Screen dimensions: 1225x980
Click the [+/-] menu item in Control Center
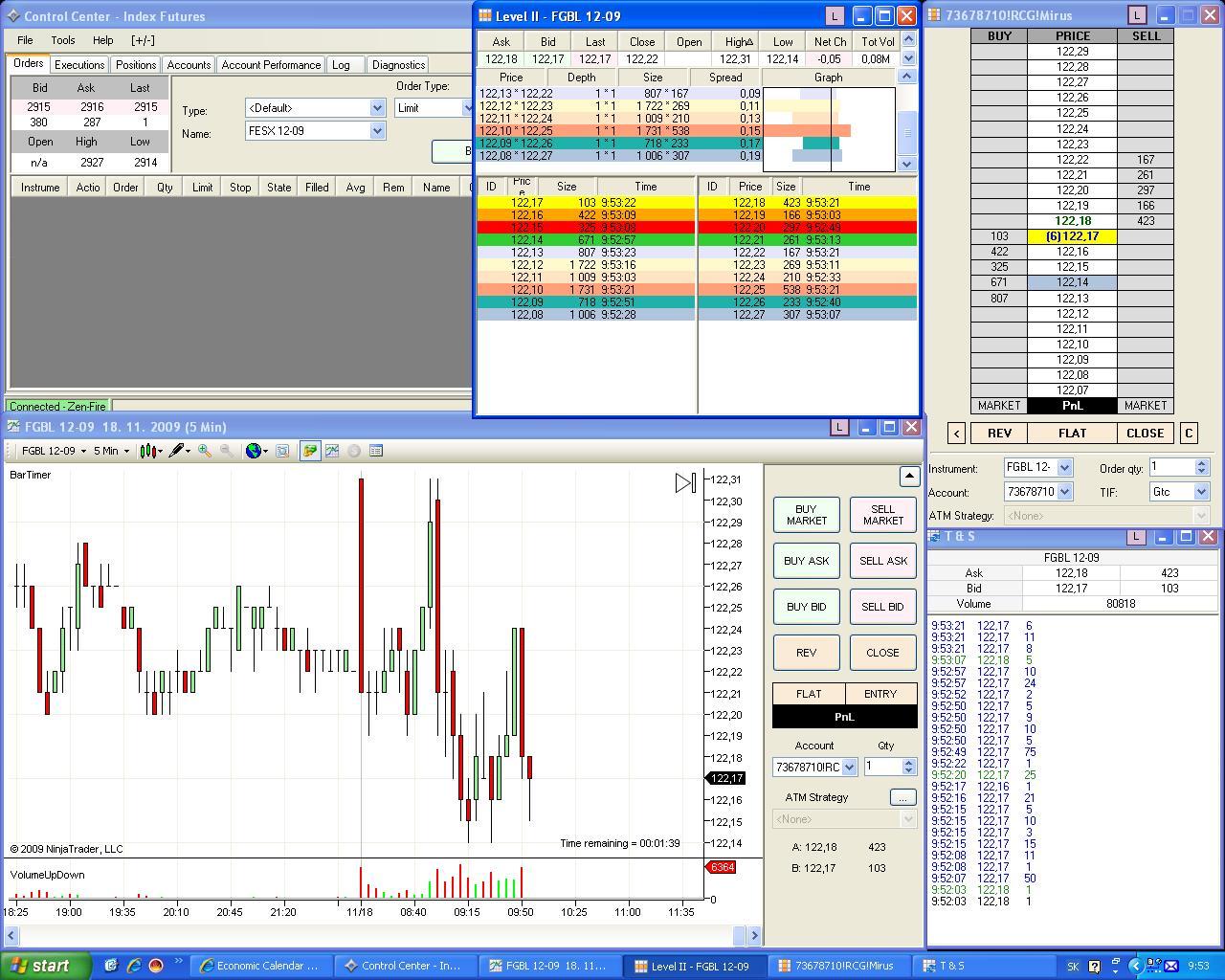[143, 40]
